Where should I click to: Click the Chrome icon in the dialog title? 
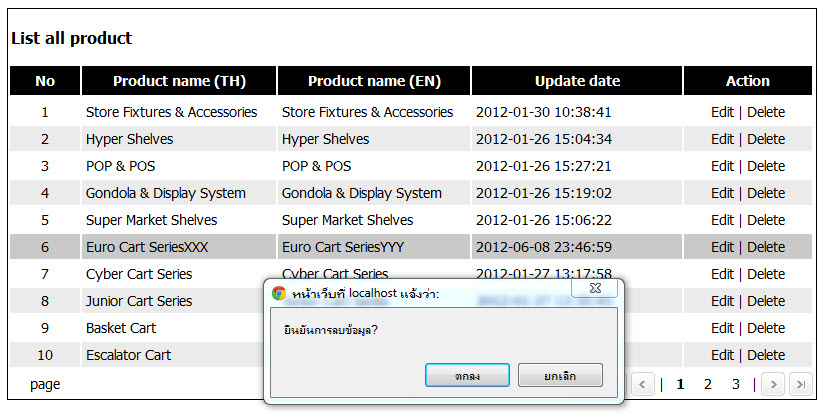point(279,293)
